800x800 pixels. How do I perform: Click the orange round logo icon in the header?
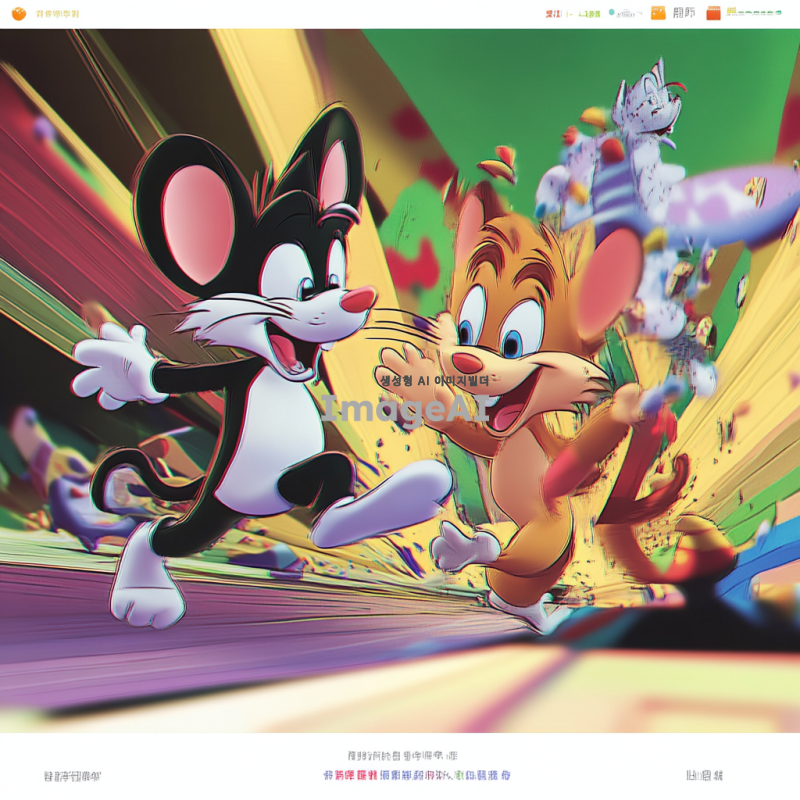pos(18,14)
